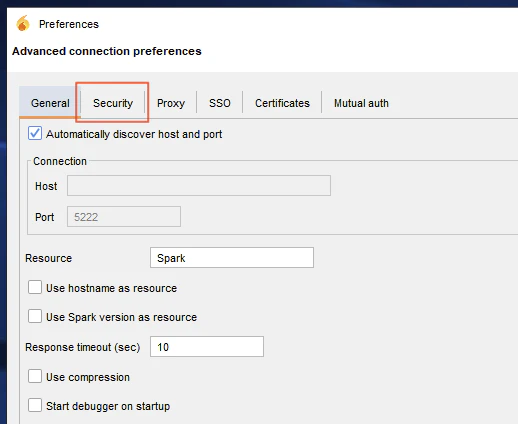This screenshot has width=518, height=424.
Task: Click the Advanced connection preferences heading
Action: click(x=107, y=51)
